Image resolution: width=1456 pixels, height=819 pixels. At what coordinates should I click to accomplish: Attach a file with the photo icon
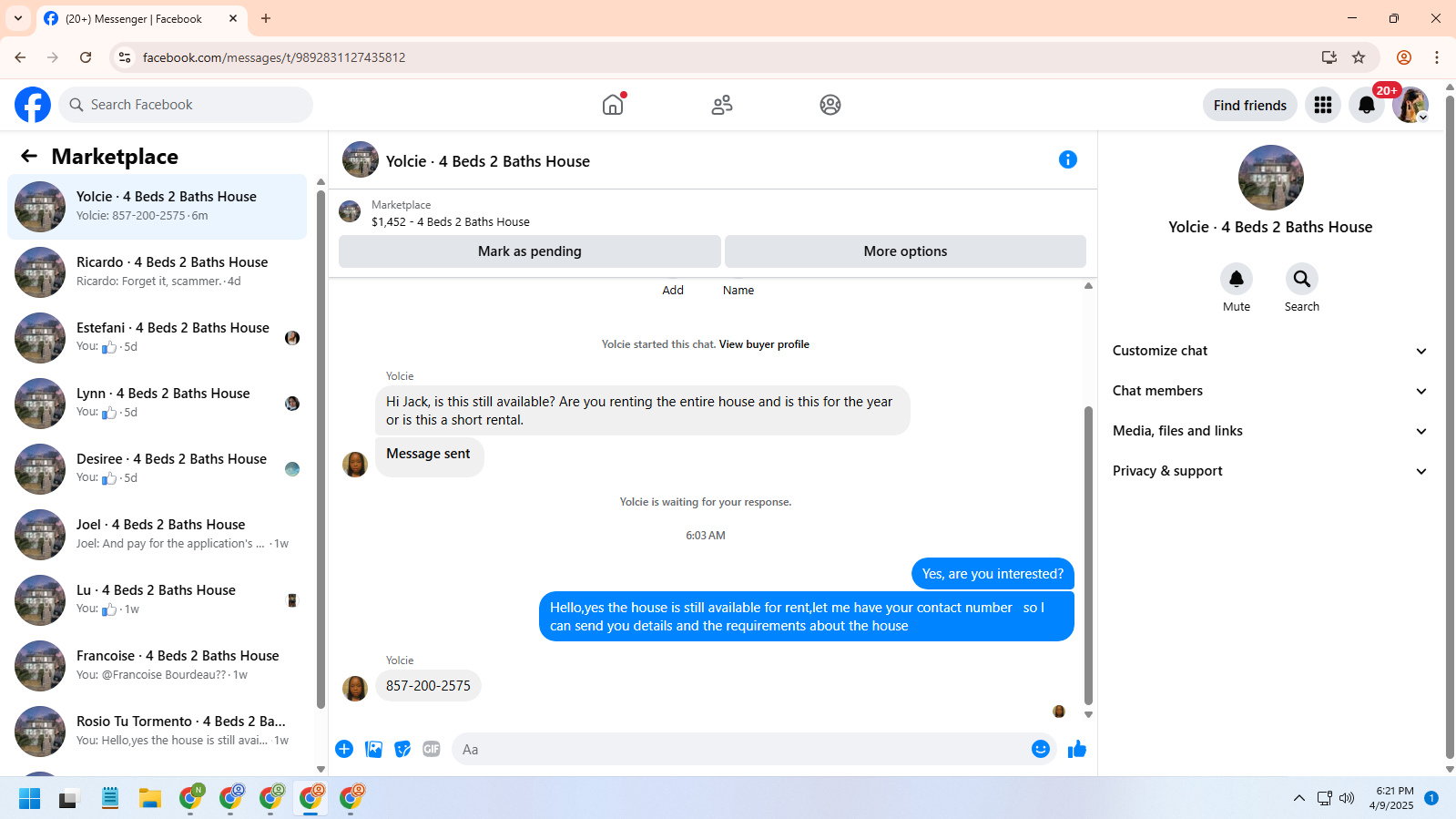[x=373, y=749]
